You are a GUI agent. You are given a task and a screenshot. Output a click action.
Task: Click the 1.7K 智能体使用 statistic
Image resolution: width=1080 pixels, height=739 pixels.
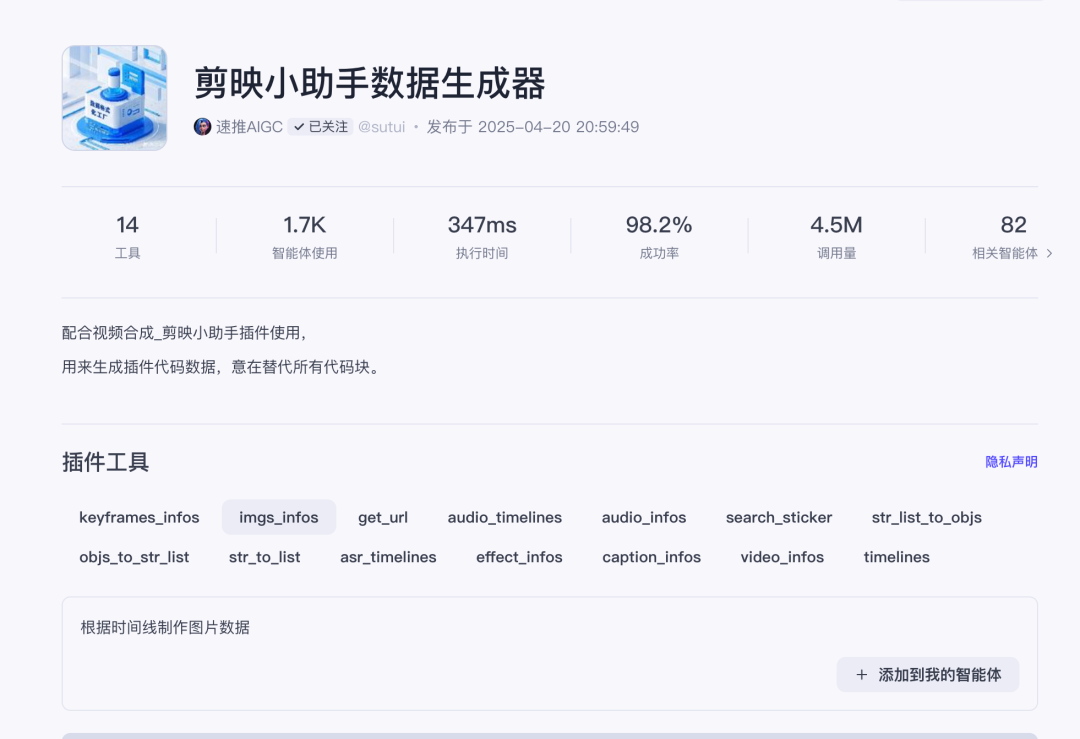tap(304, 236)
